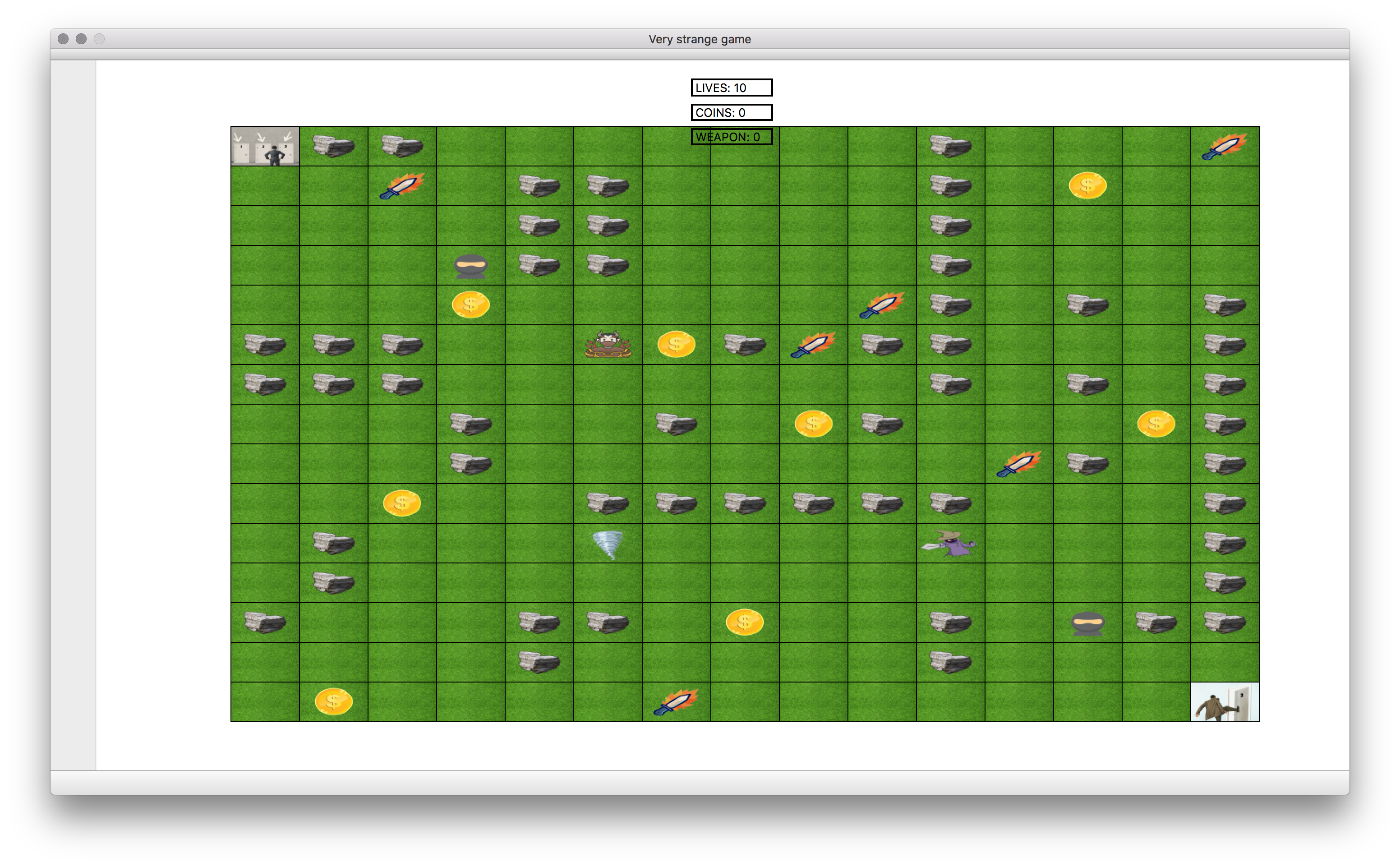Click the flaming sword nearest the purple wizard
This screenshot has width=1400, height=867.
(1019, 464)
